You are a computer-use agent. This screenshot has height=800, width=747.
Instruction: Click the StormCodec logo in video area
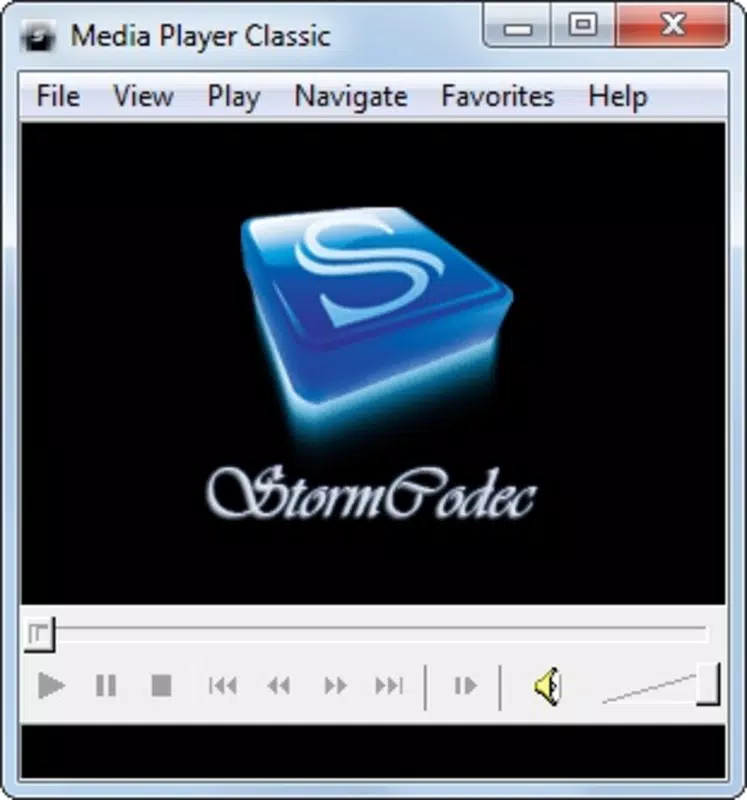tap(372, 362)
